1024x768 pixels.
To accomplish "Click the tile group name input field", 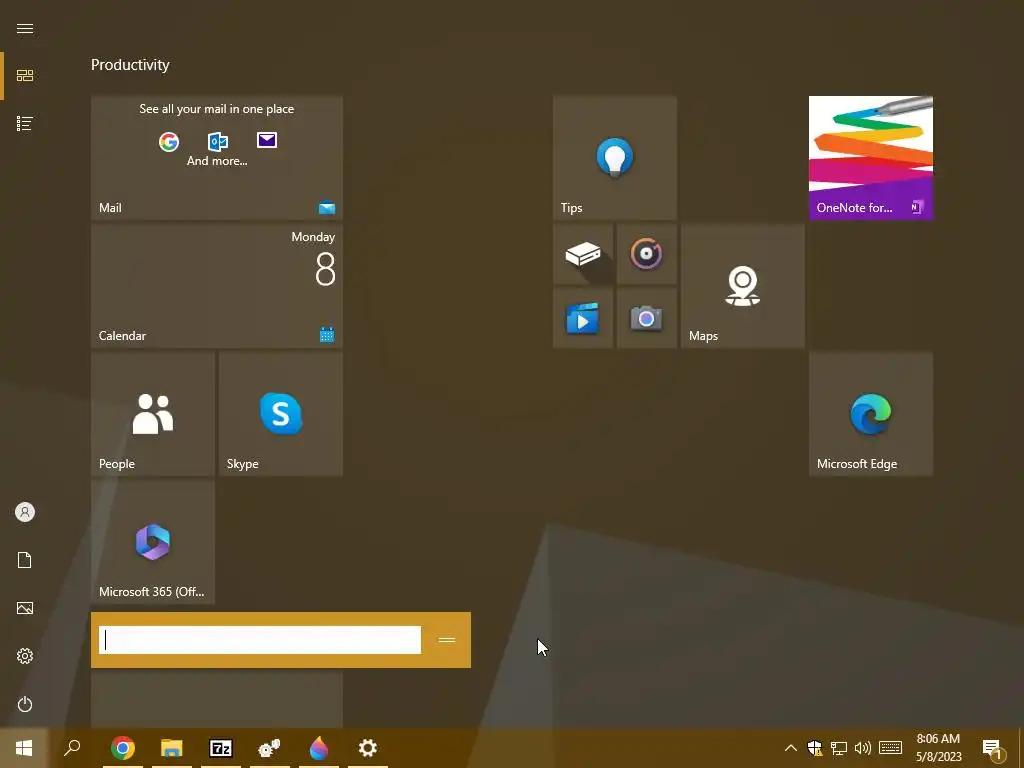I will pyautogui.click(x=260, y=640).
